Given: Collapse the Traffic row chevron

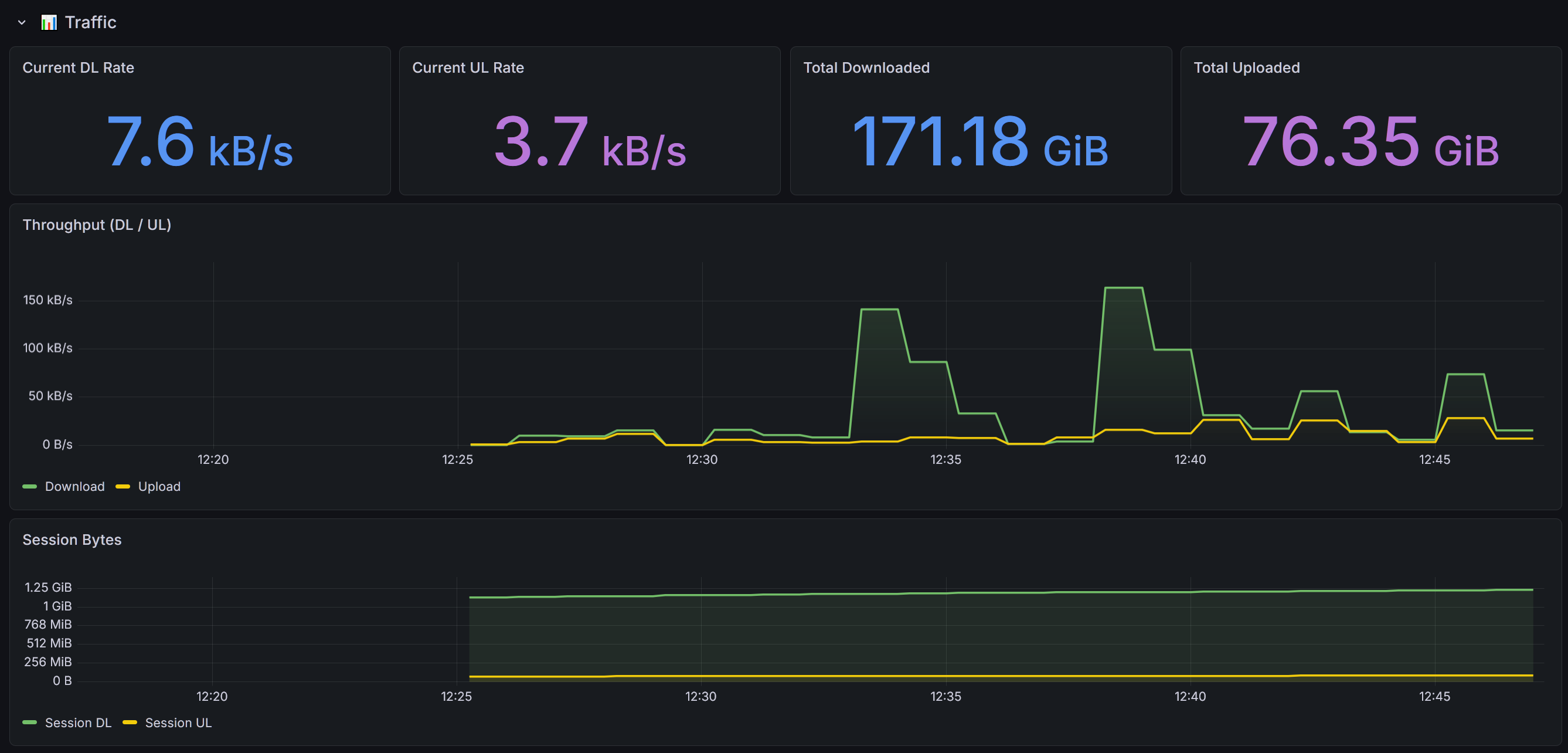Looking at the screenshot, I should point(22,22).
